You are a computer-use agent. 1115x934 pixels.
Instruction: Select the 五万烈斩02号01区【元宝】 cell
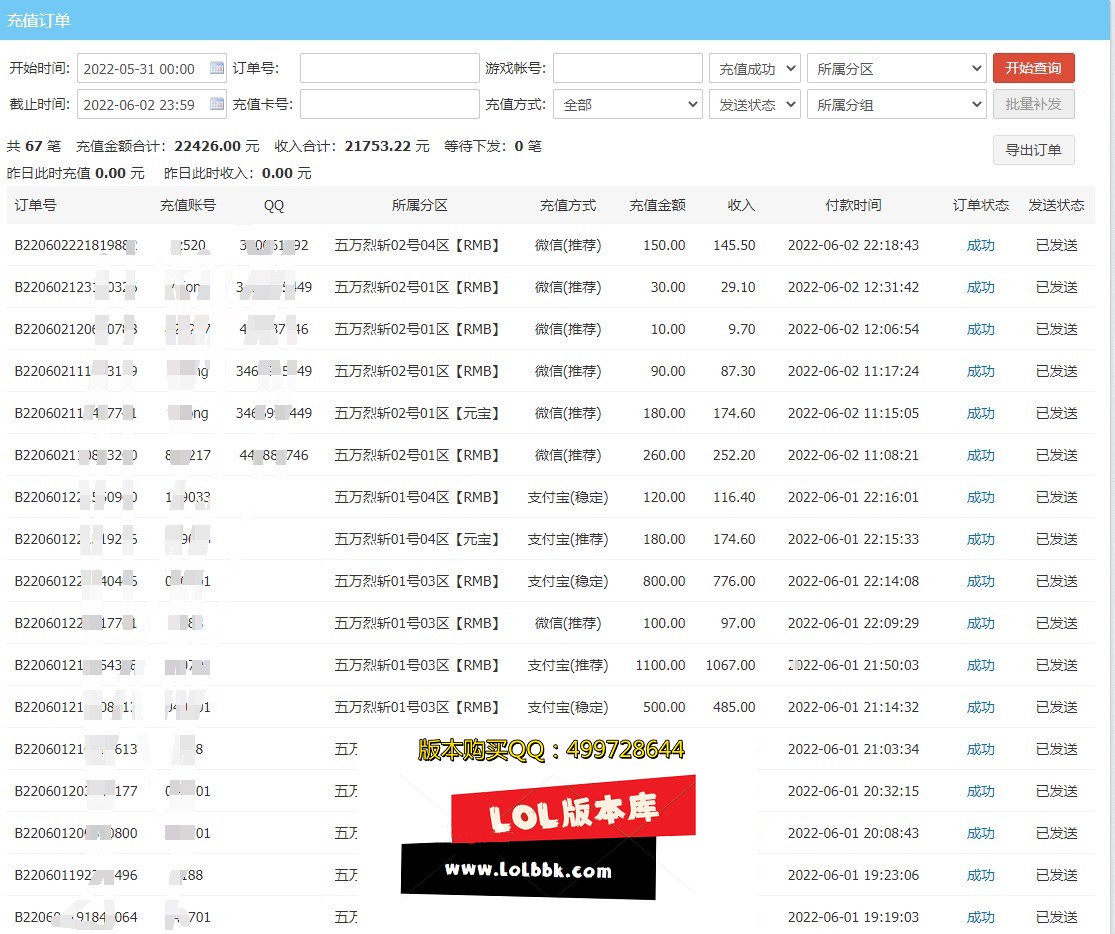pyautogui.click(x=420, y=413)
